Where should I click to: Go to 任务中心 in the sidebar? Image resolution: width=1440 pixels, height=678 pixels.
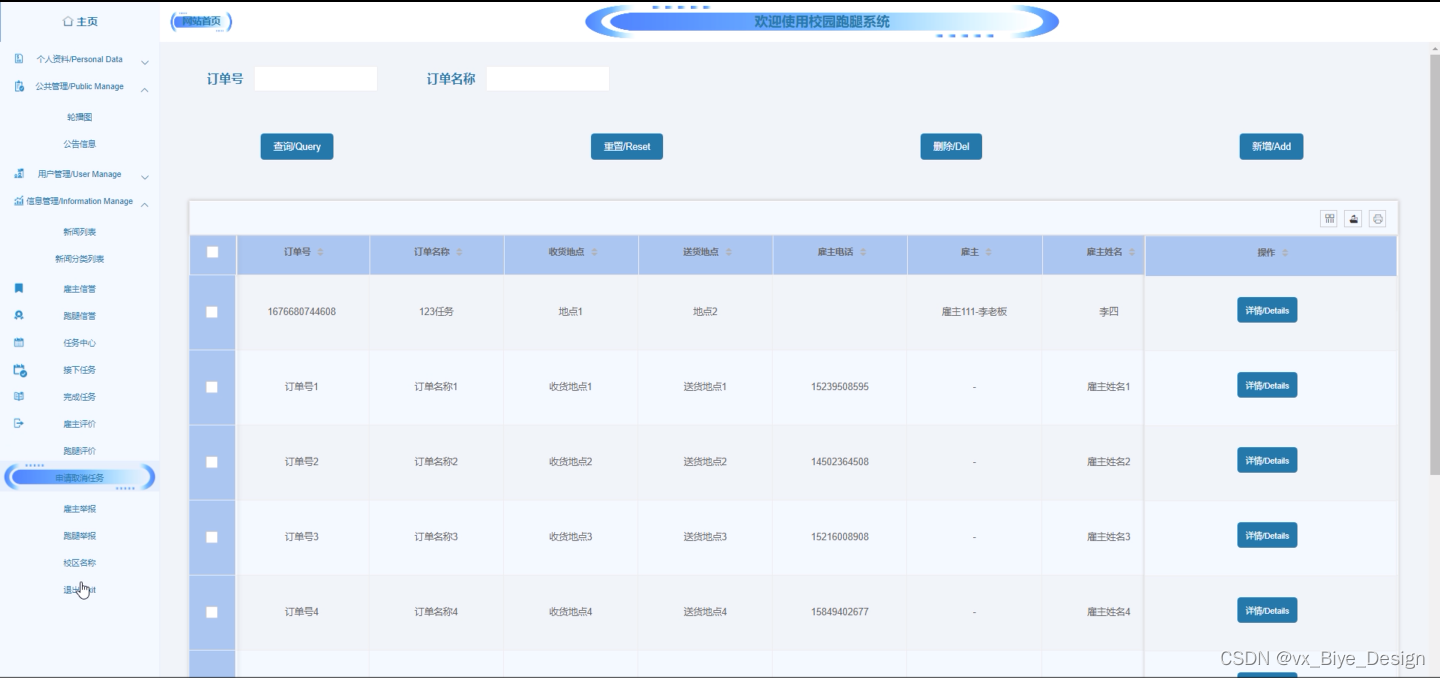80,343
